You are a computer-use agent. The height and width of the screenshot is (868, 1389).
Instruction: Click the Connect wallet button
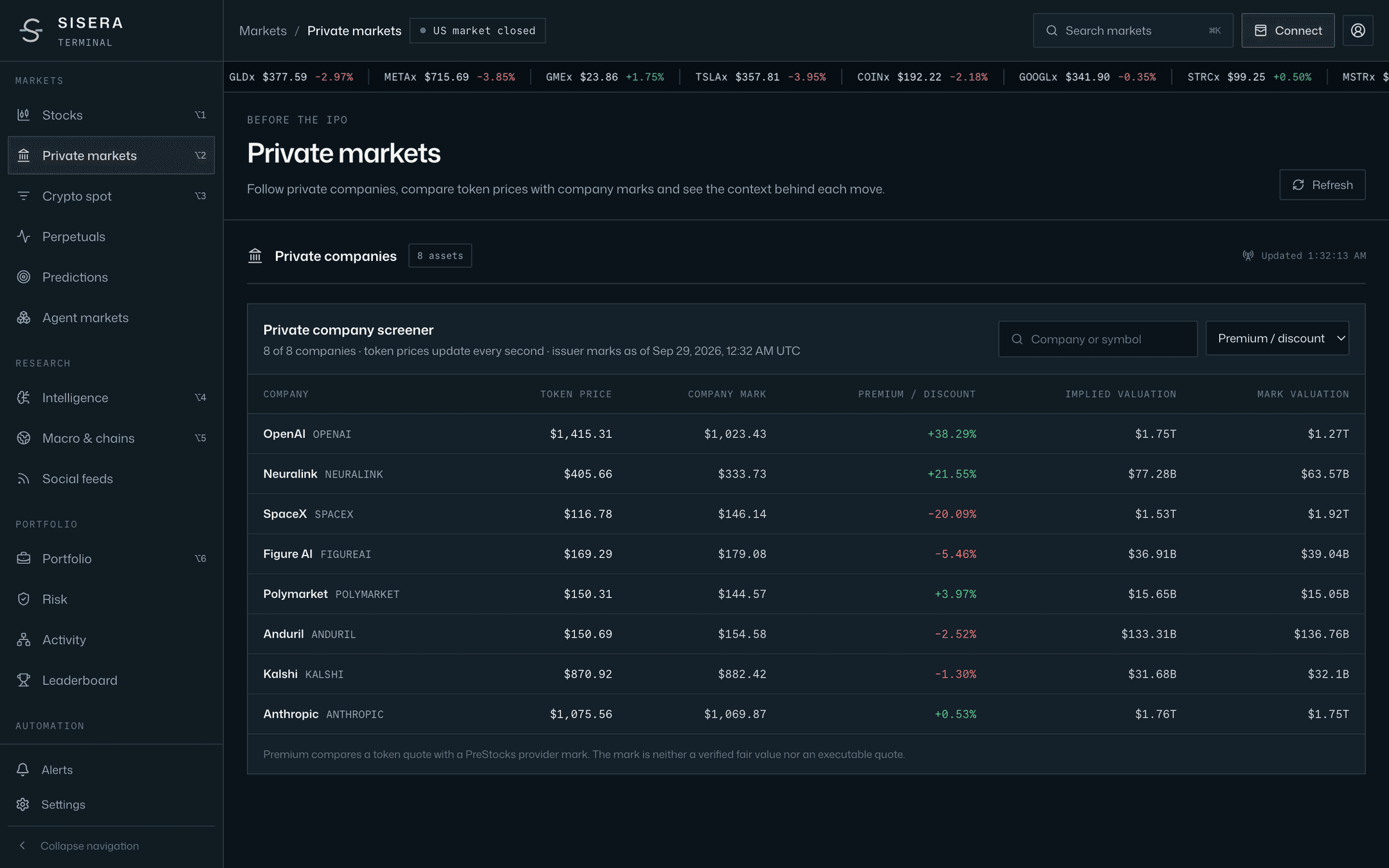coord(1287,30)
